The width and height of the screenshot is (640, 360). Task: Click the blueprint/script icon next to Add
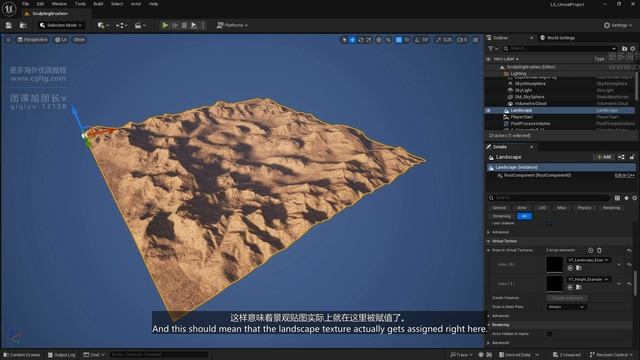[x=621, y=157]
